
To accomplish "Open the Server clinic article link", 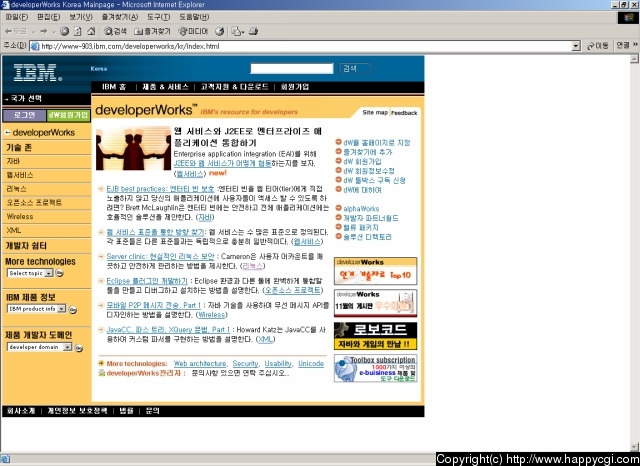I will click(160, 256).
